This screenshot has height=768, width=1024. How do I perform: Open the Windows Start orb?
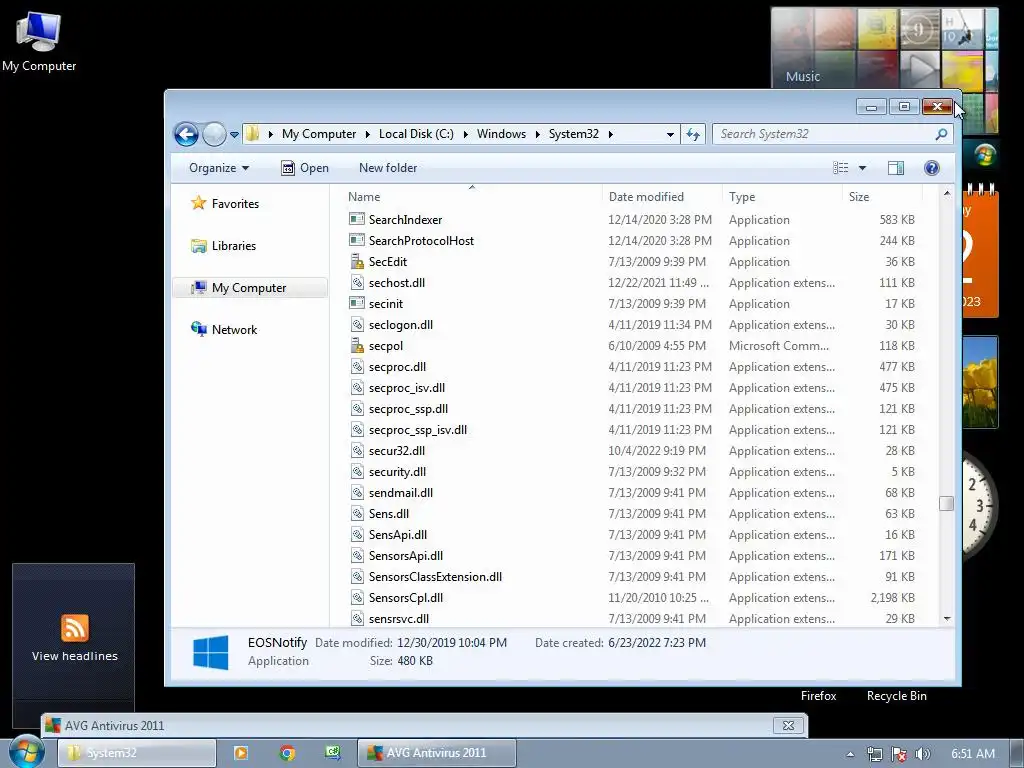pyautogui.click(x=26, y=751)
